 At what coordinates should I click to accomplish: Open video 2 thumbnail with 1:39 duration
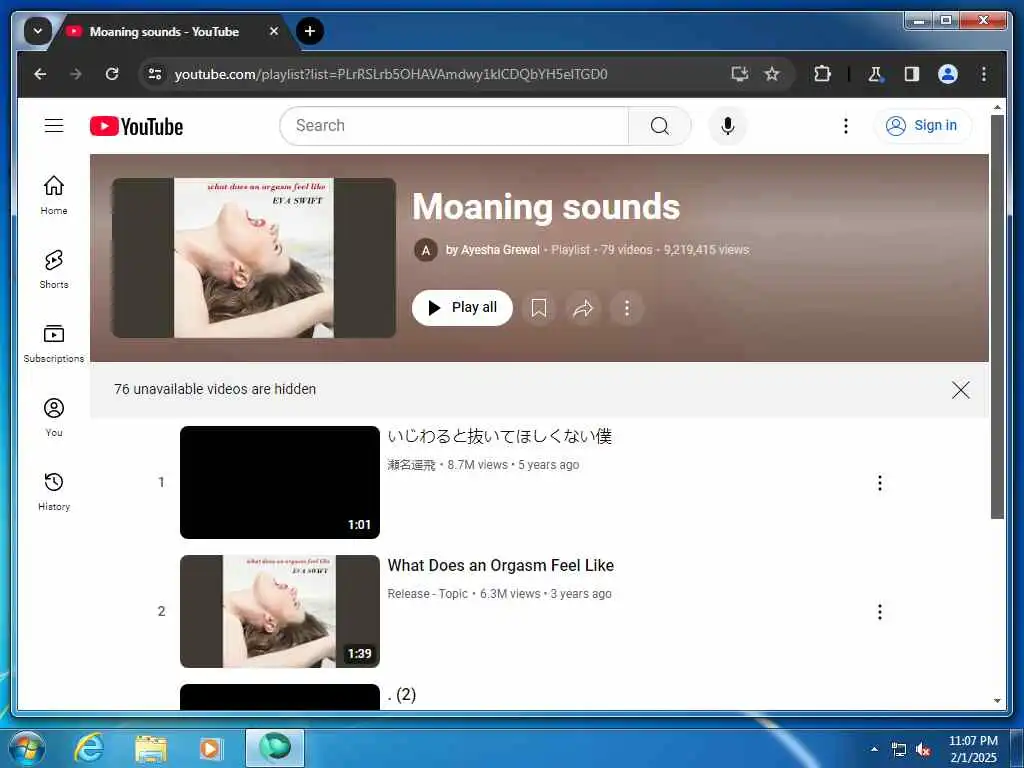[280, 611]
